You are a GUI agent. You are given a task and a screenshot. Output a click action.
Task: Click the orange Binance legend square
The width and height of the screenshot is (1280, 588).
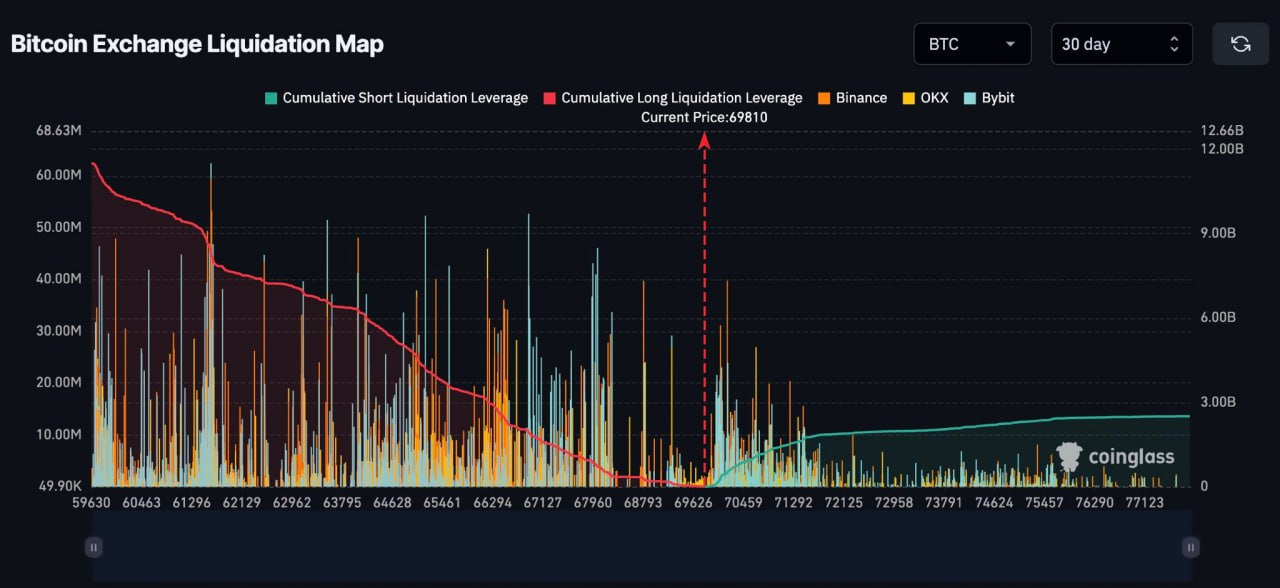coord(824,98)
